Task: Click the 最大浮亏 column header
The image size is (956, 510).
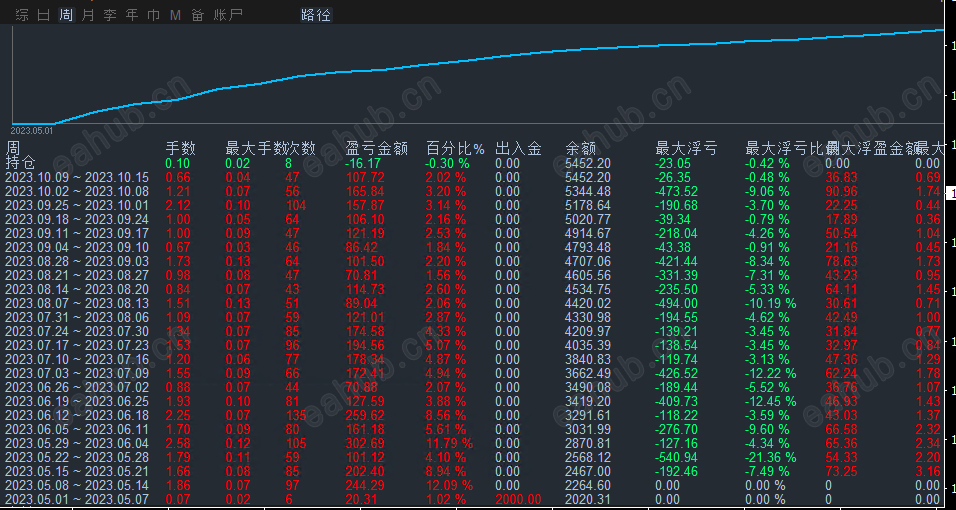Action: [x=686, y=148]
